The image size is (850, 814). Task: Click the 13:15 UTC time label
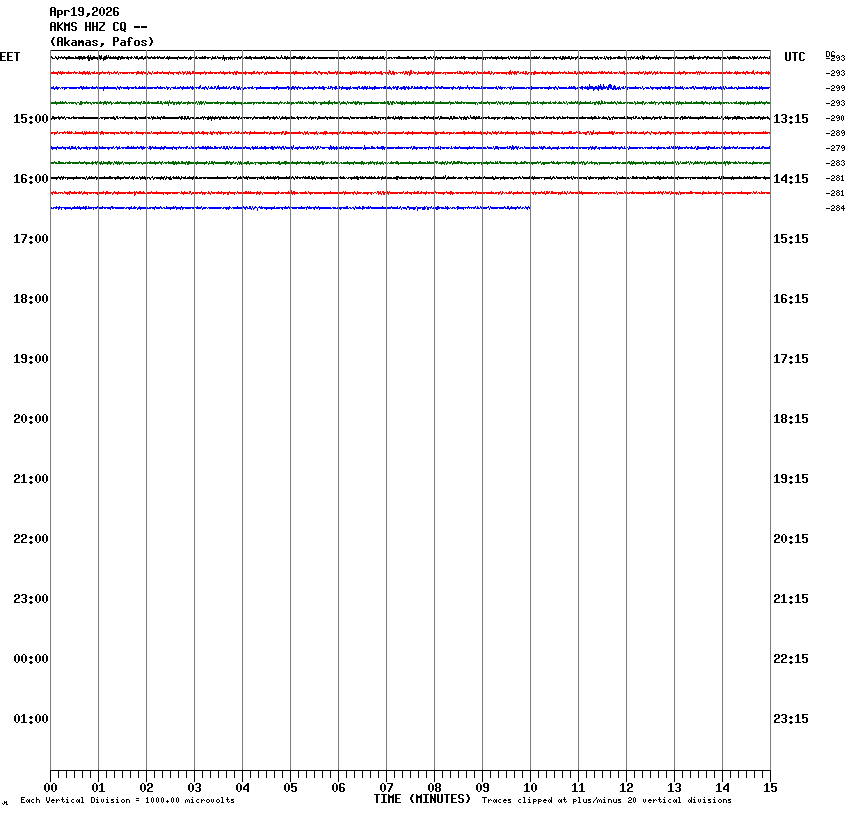pyautogui.click(x=791, y=119)
